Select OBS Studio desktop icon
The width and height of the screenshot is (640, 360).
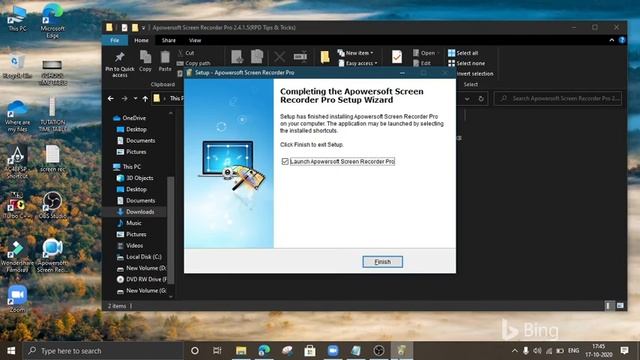(53, 205)
